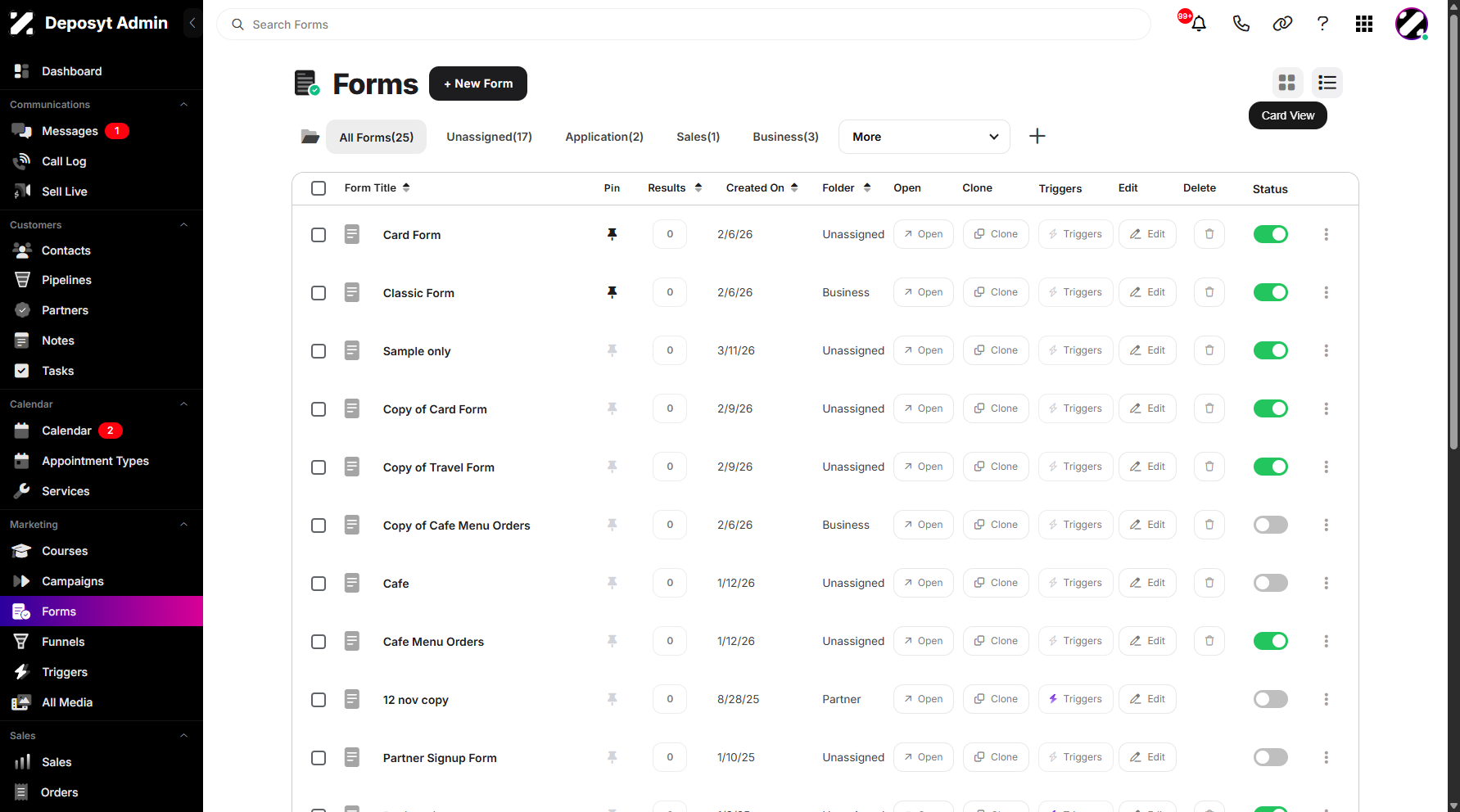Open the help question mark icon
Screen dimensions: 1460x812
[x=1322, y=24]
